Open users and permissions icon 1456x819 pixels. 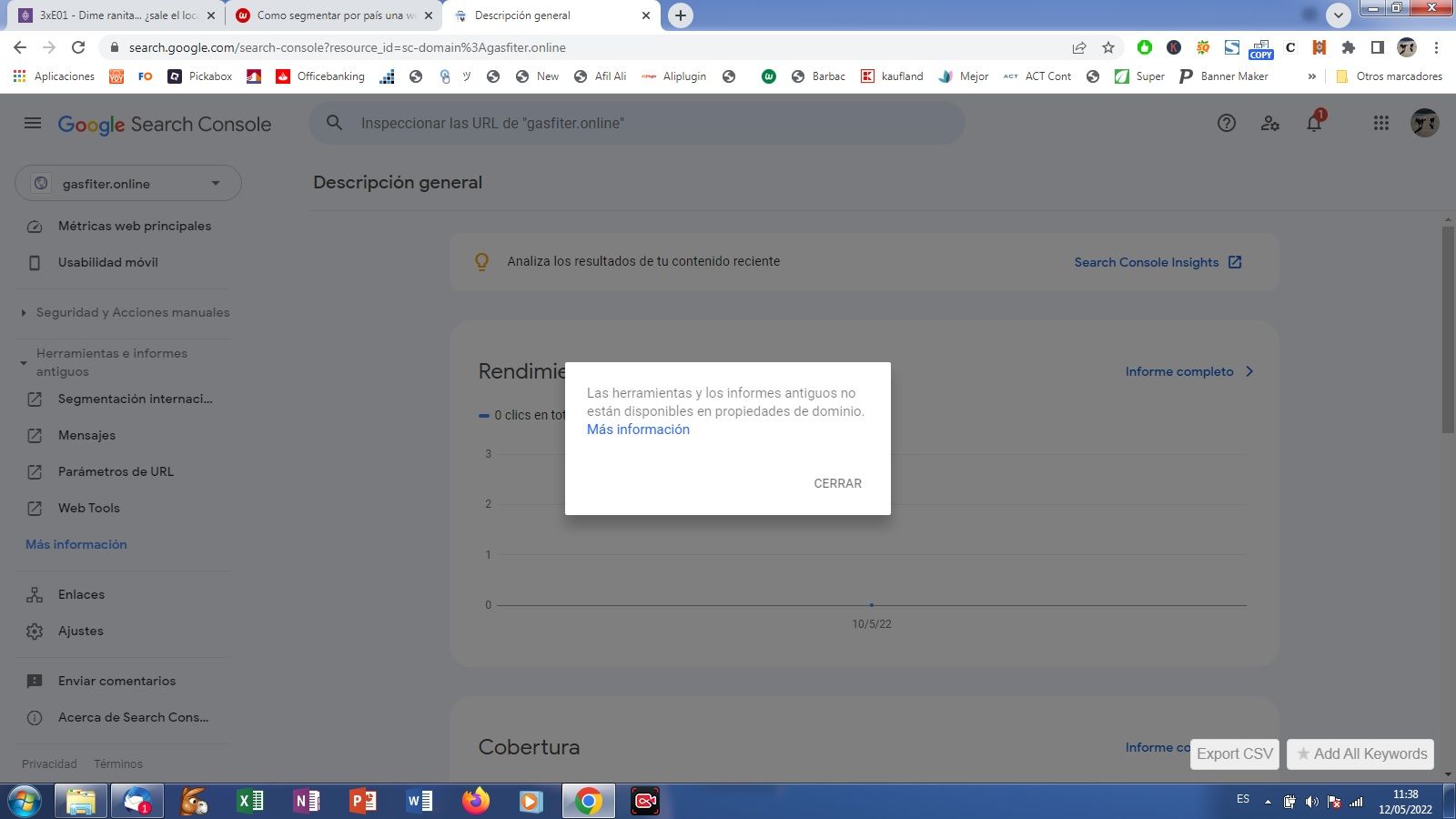[1270, 123]
